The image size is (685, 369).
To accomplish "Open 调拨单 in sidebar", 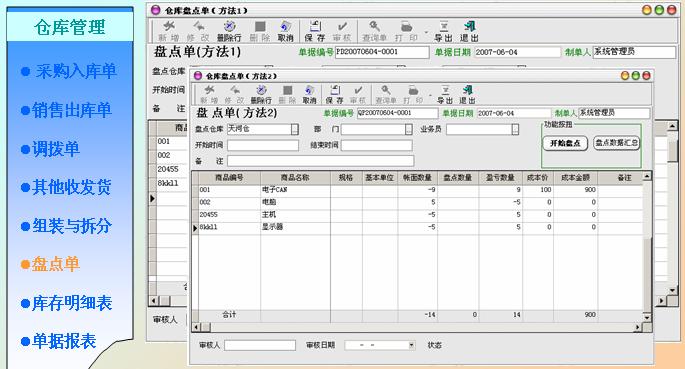I will coord(55,149).
